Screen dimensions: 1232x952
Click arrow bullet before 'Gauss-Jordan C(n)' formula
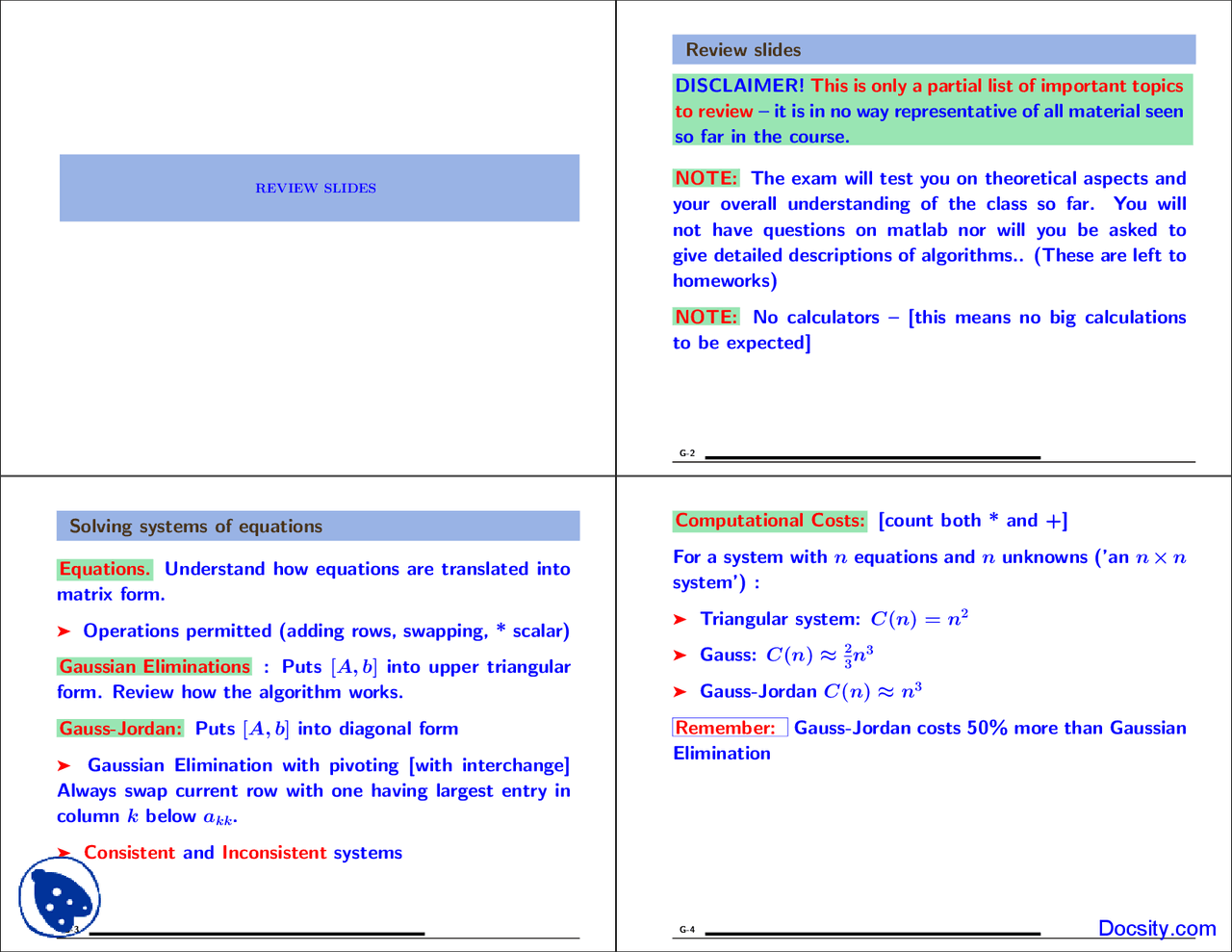[680, 692]
